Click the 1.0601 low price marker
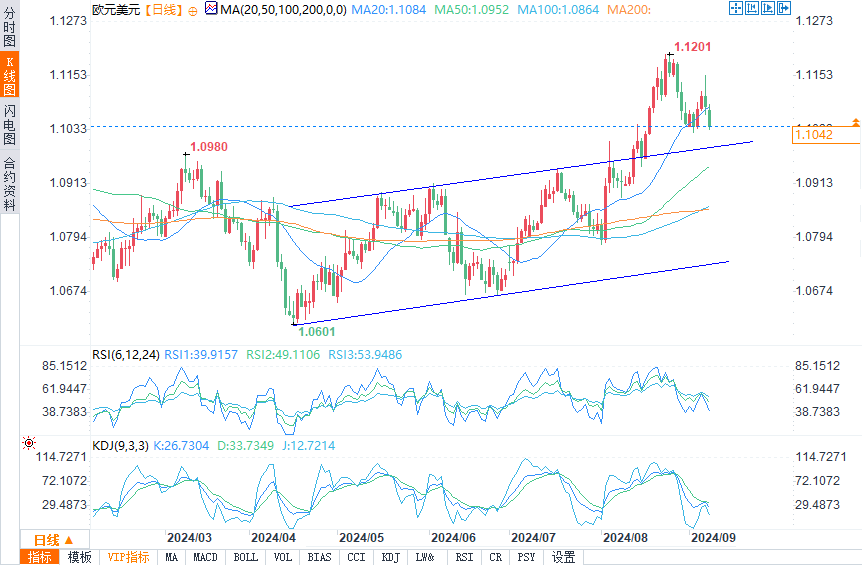This screenshot has height=565, width=862. [x=317, y=331]
